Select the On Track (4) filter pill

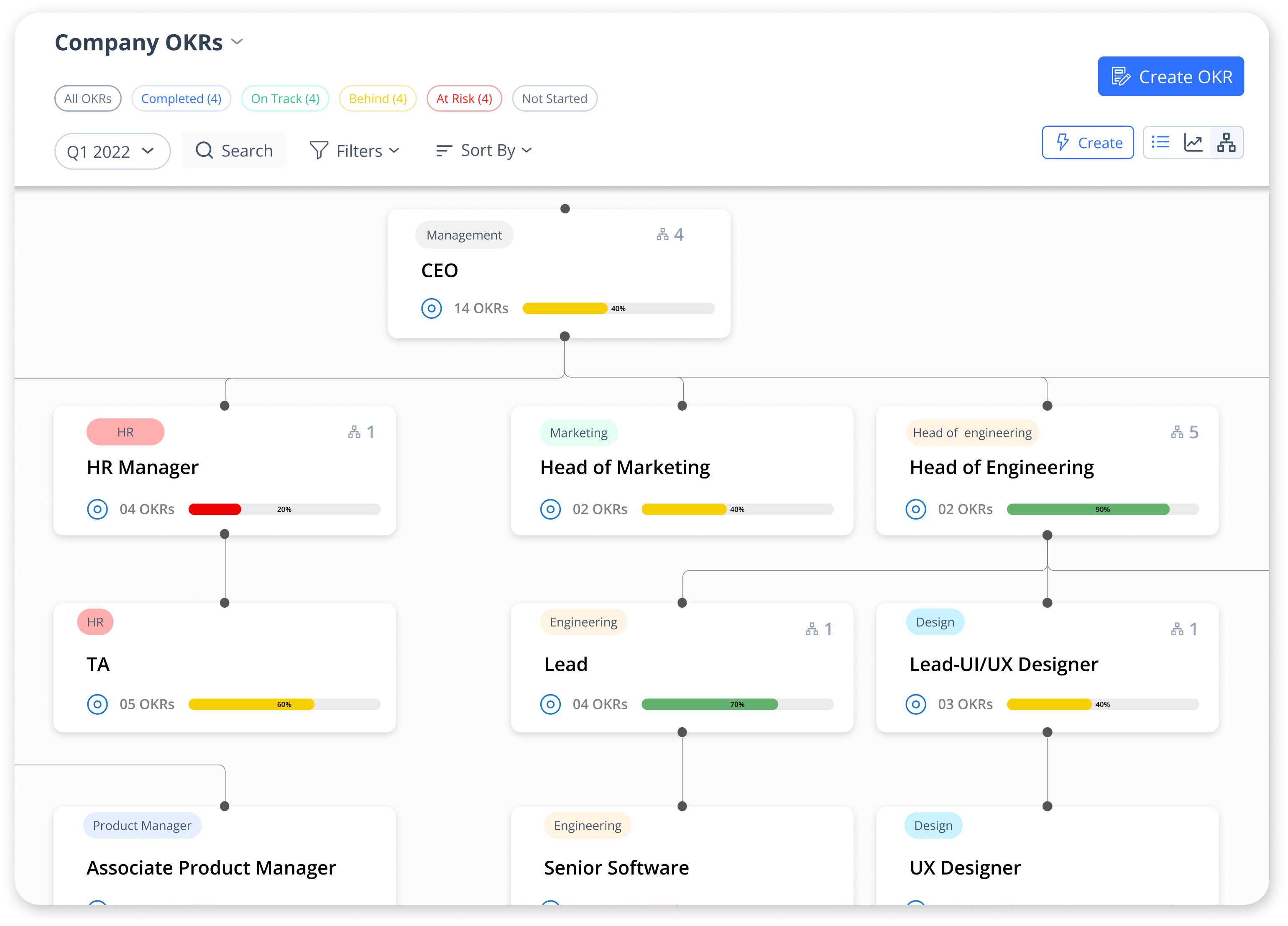[x=284, y=98]
